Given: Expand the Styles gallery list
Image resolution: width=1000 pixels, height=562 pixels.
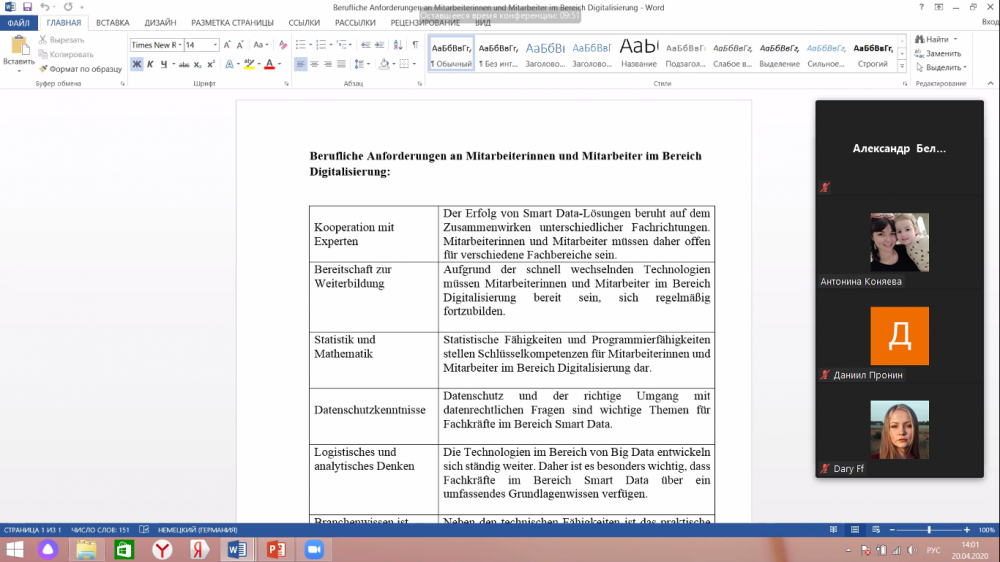Looking at the screenshot, I should click(903, 67).
